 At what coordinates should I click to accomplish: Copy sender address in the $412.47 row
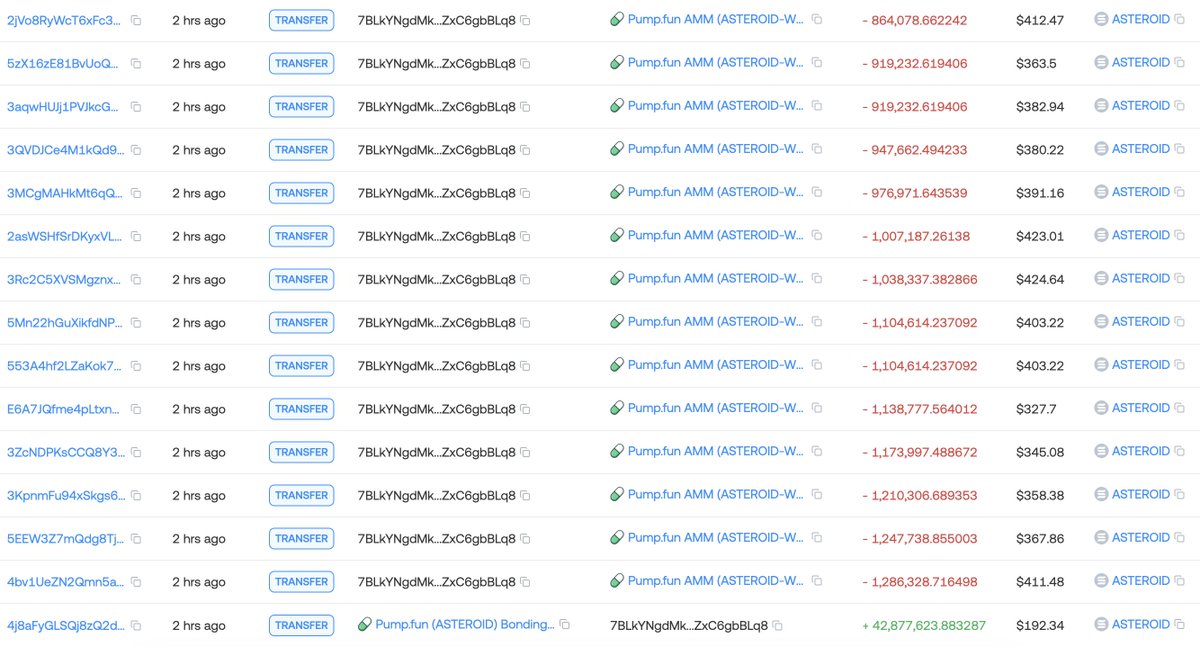click(x=525, y=20)
